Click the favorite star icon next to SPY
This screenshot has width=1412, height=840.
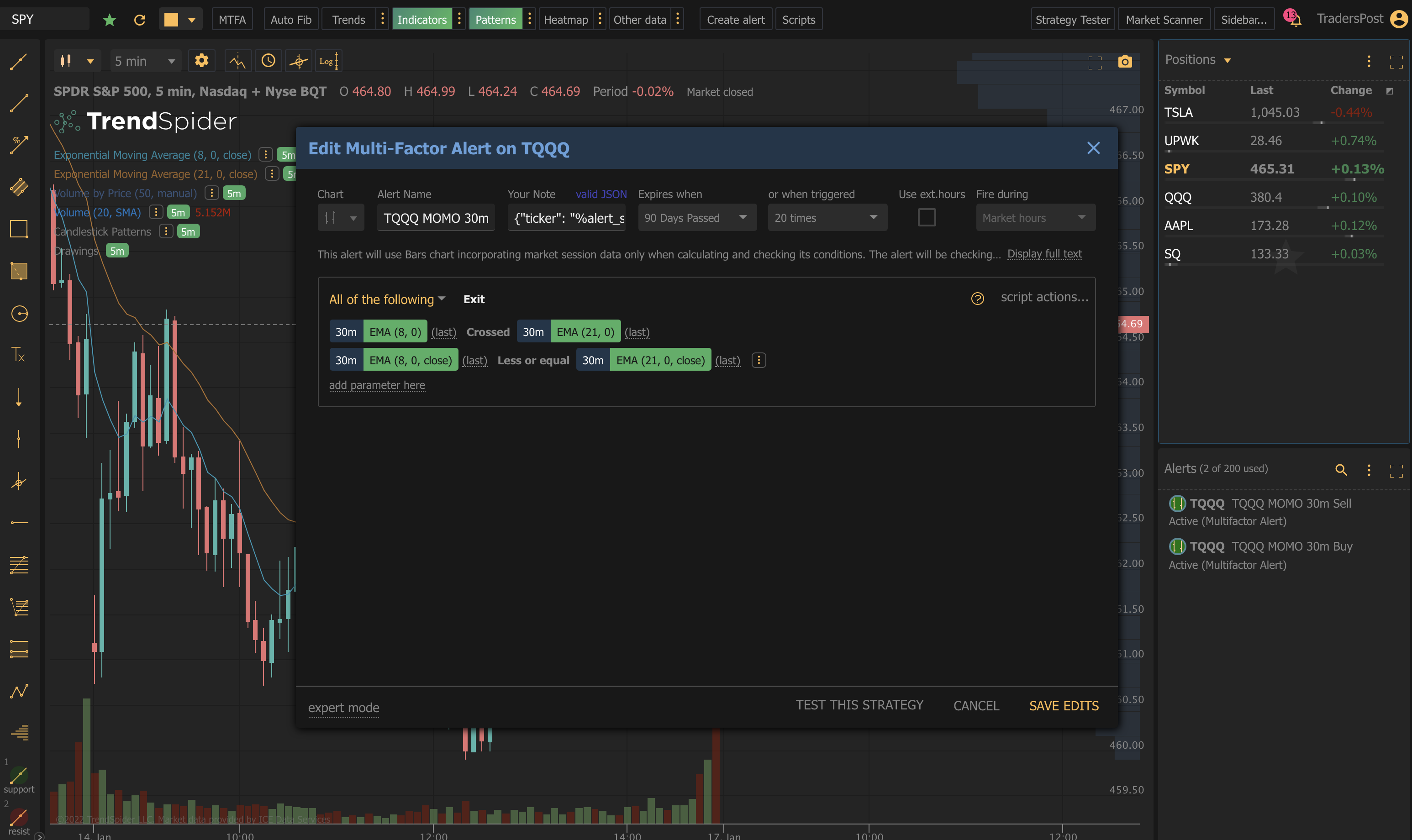(109, 20)
